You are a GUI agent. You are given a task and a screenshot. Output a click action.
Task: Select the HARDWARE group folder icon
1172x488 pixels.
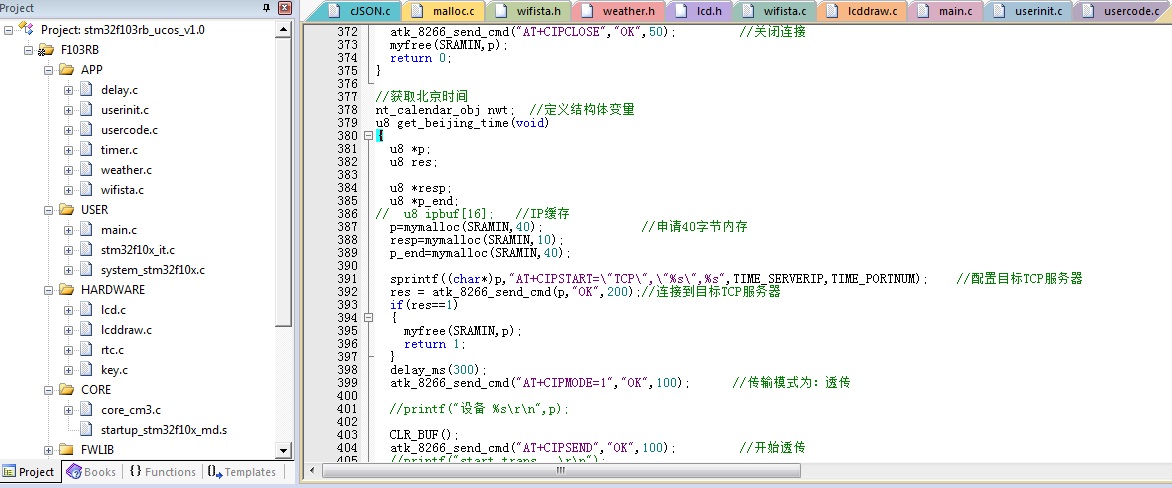[66, 290]
